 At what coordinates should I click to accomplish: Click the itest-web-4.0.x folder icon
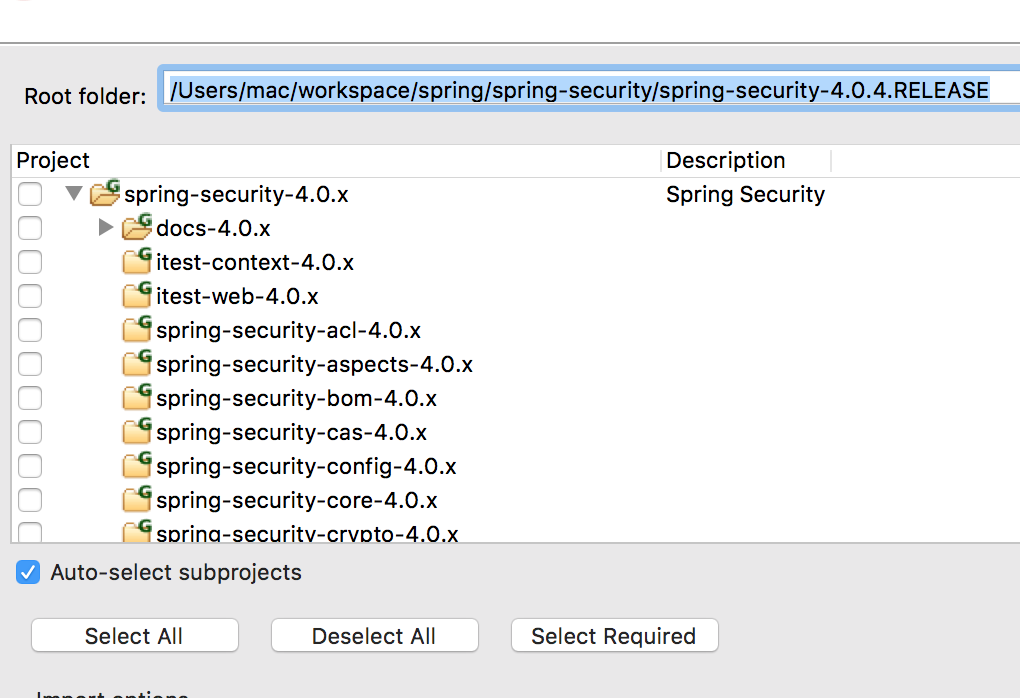(x=137, y=296)
